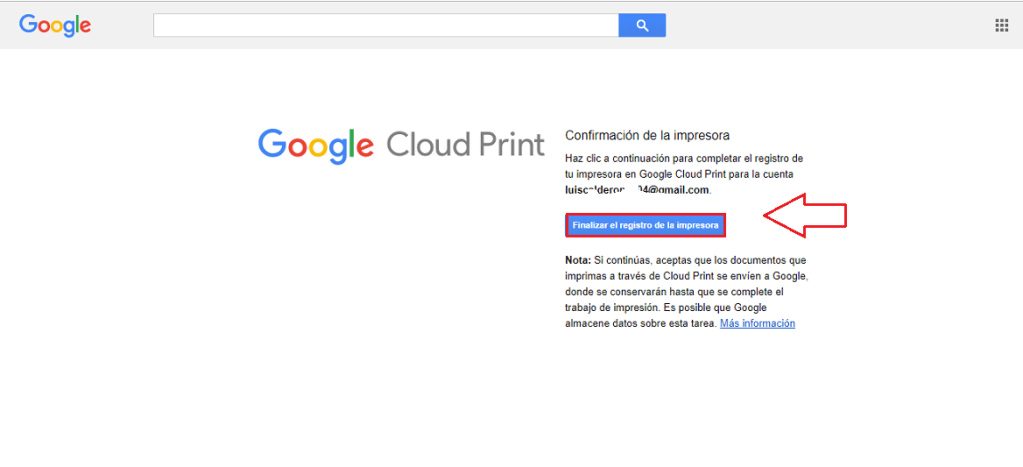
Task: Click the bold Nota: label
Action: point(578,260)
